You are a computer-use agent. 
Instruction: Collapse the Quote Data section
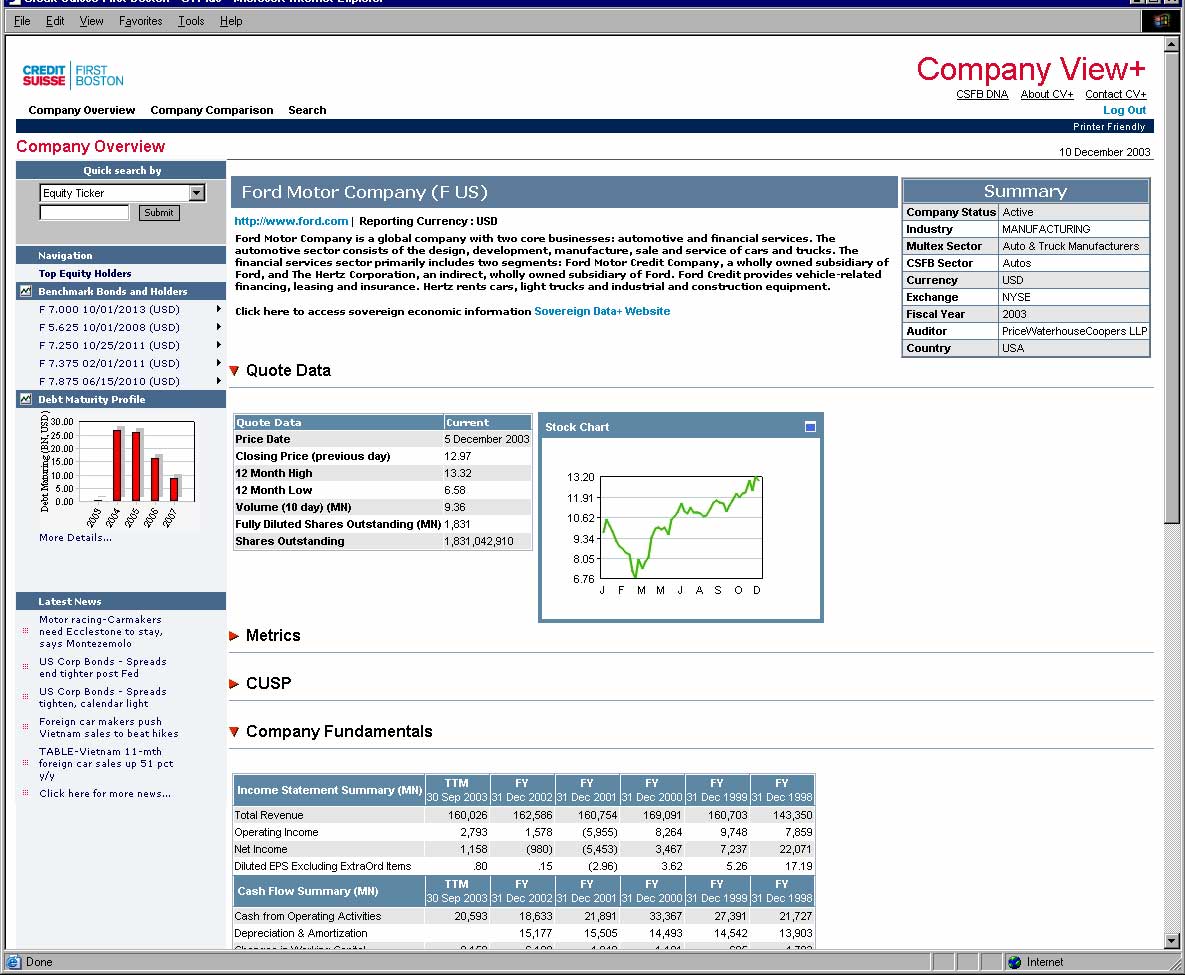coord(234,370)
